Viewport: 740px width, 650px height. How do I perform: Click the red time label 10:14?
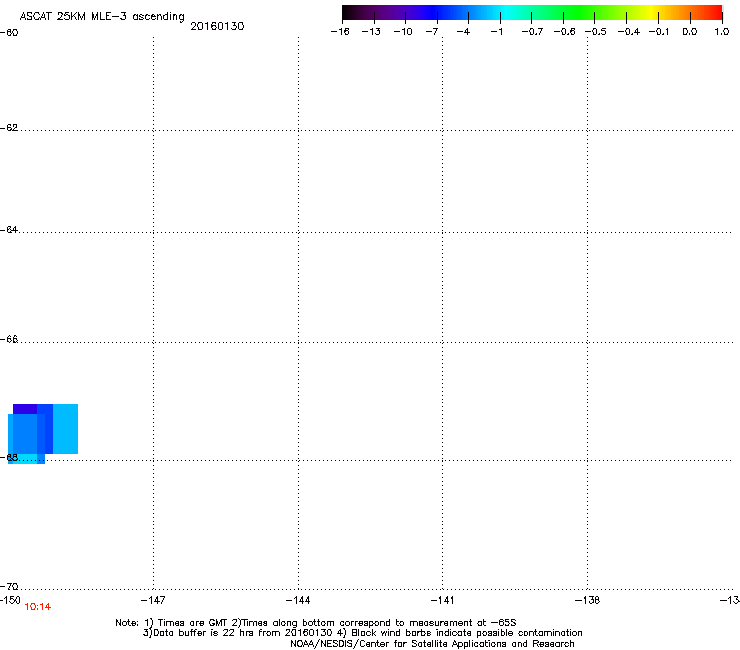coord(38,607)
